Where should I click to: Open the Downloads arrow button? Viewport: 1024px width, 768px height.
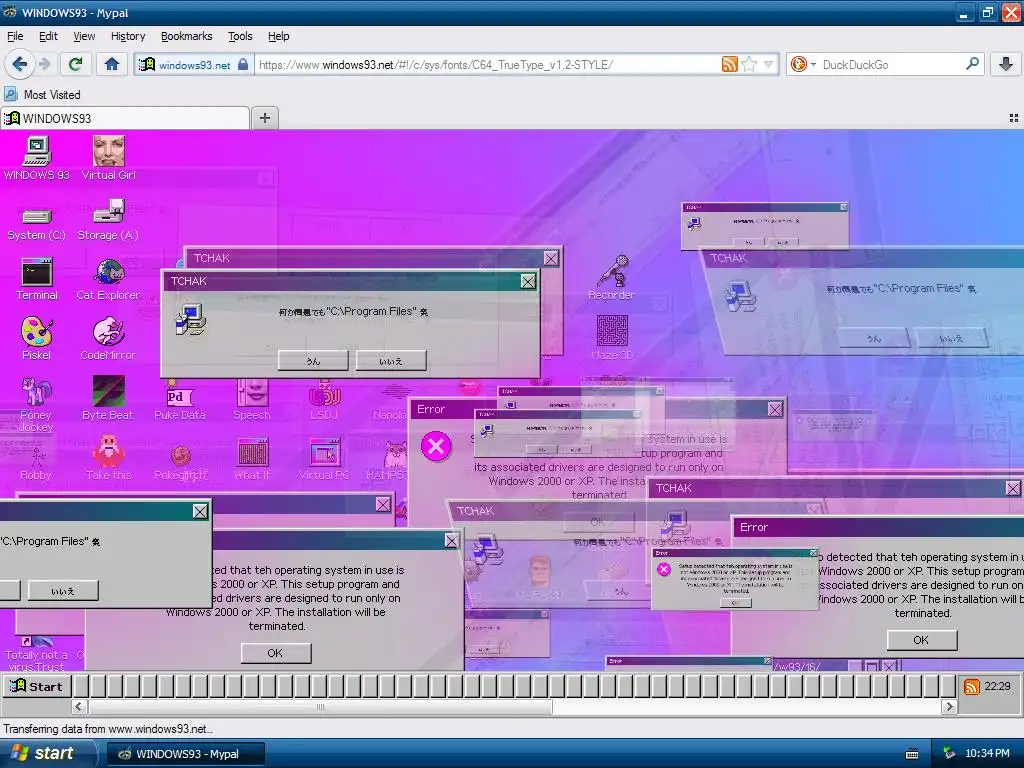point(1006,64)
